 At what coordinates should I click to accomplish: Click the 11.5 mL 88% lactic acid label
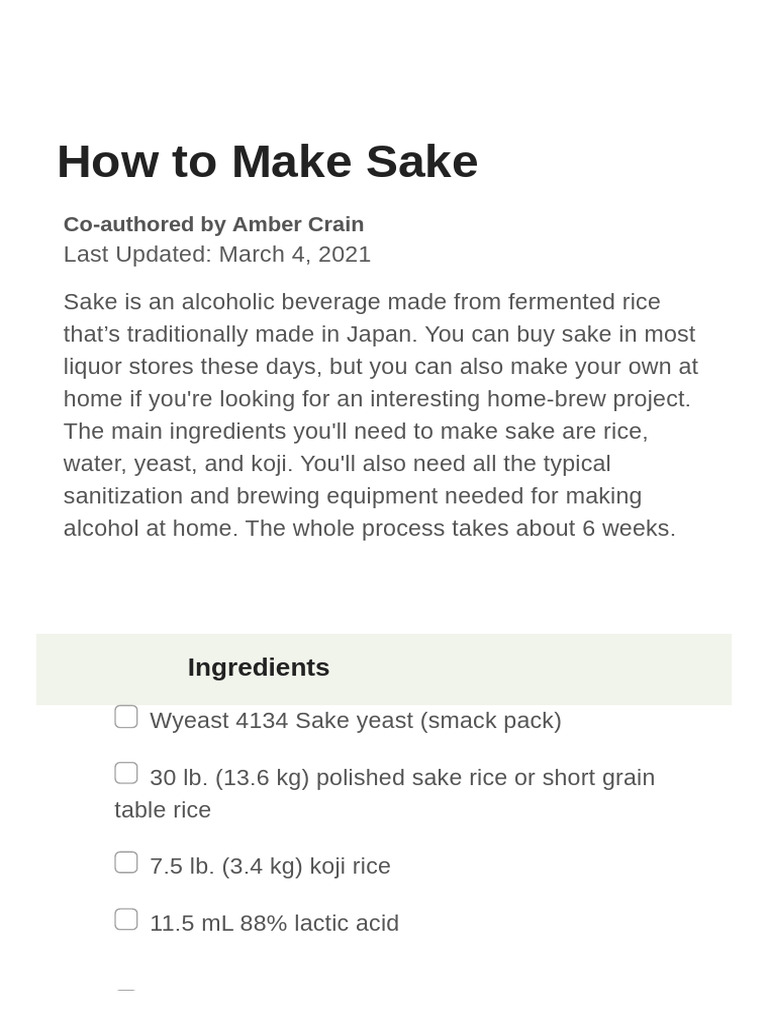point(274,923)
